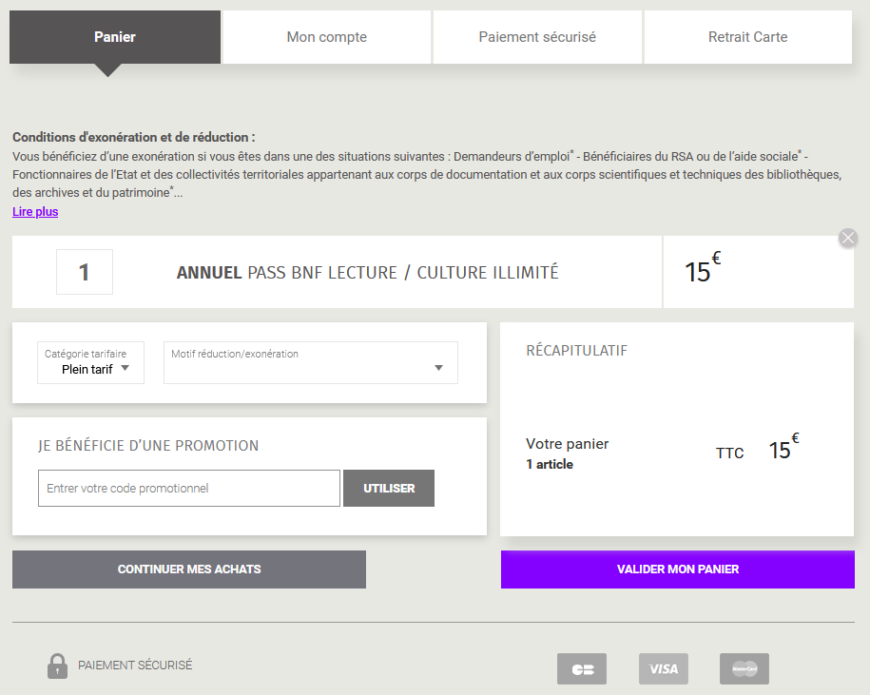The width and height of the screenshot is (870, 695).
Task: Click the Plein tarif dropdown arrow
Action: click(x=125, y=368)
